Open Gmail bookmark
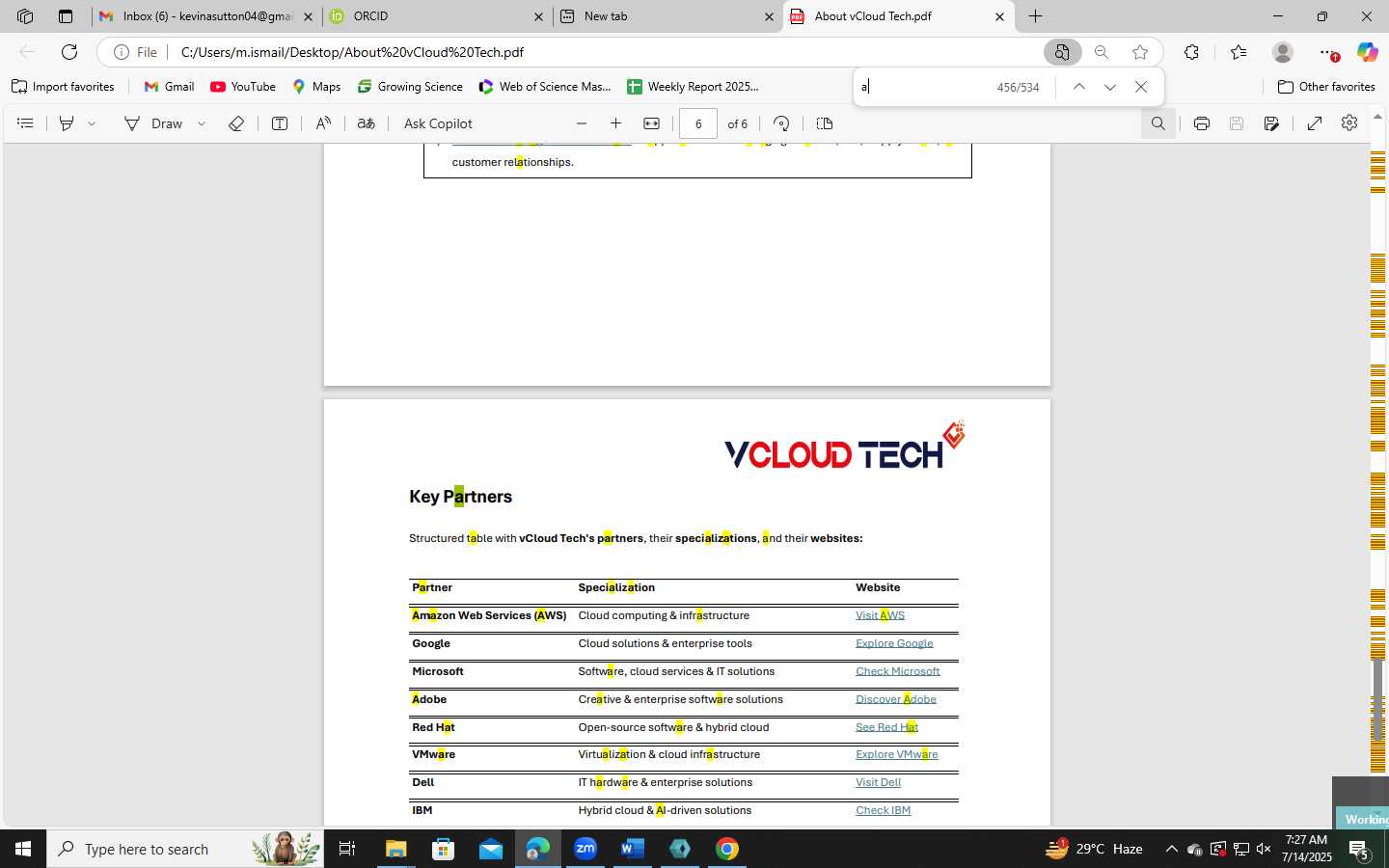The height and width of the screenshot is (868, 1389). [x=169, y=87]
